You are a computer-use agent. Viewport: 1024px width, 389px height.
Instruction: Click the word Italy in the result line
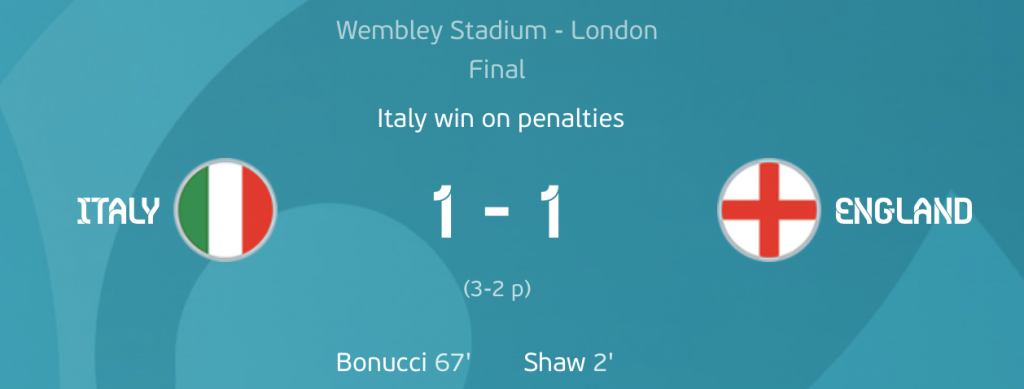401,119
